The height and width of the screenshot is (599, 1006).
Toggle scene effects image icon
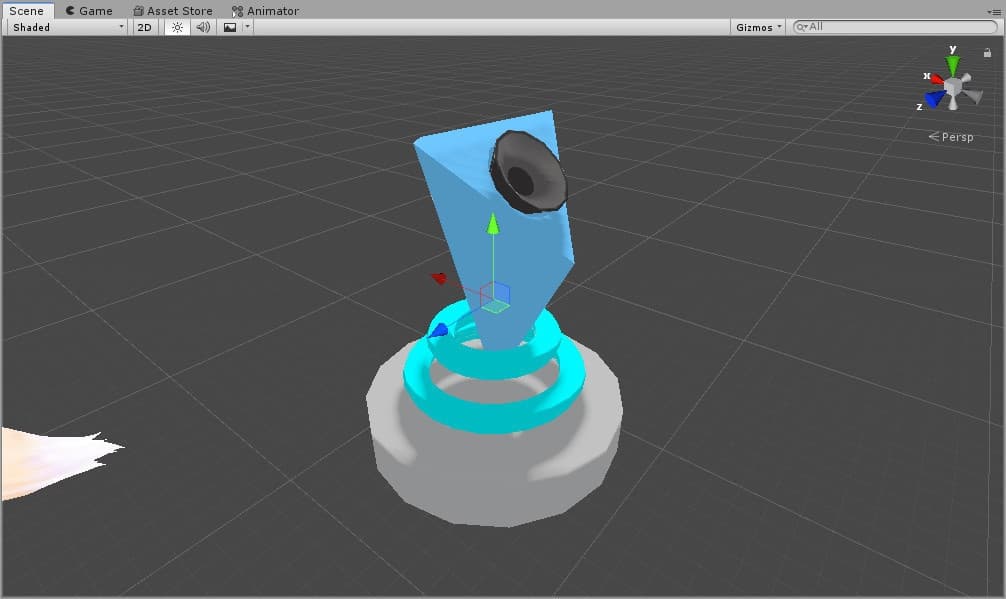click(x=230, y=27)
